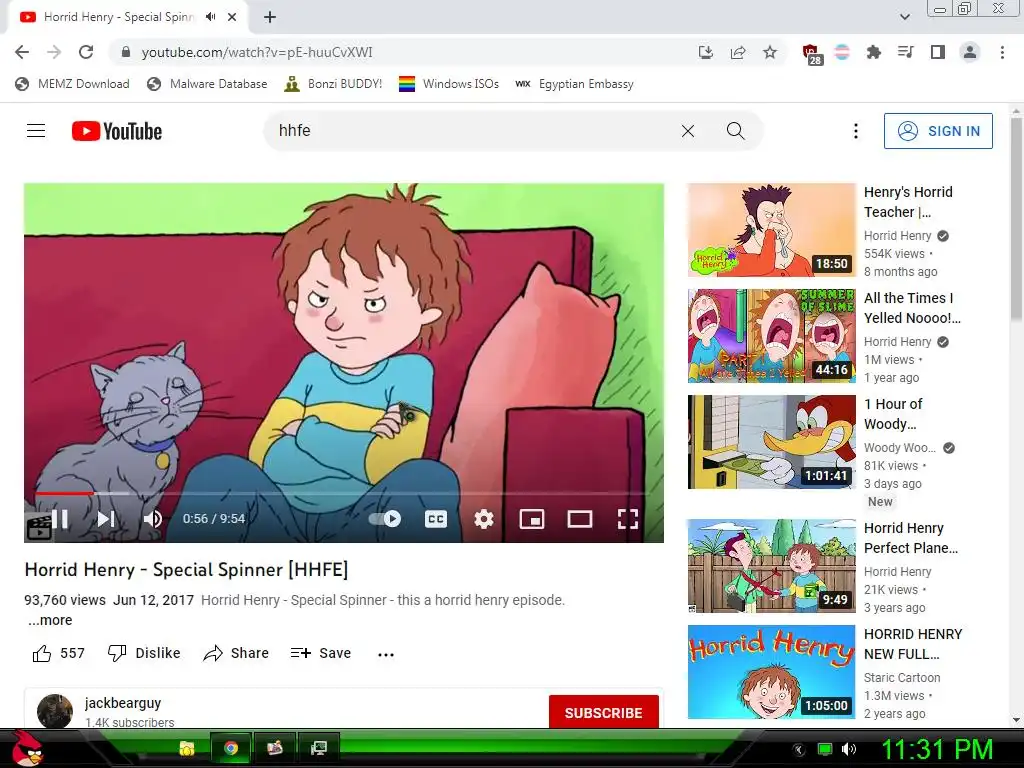Open Egyptian Embassy bookmark
The width and height of the screenshot is (1024, 768).
(575, 84)
